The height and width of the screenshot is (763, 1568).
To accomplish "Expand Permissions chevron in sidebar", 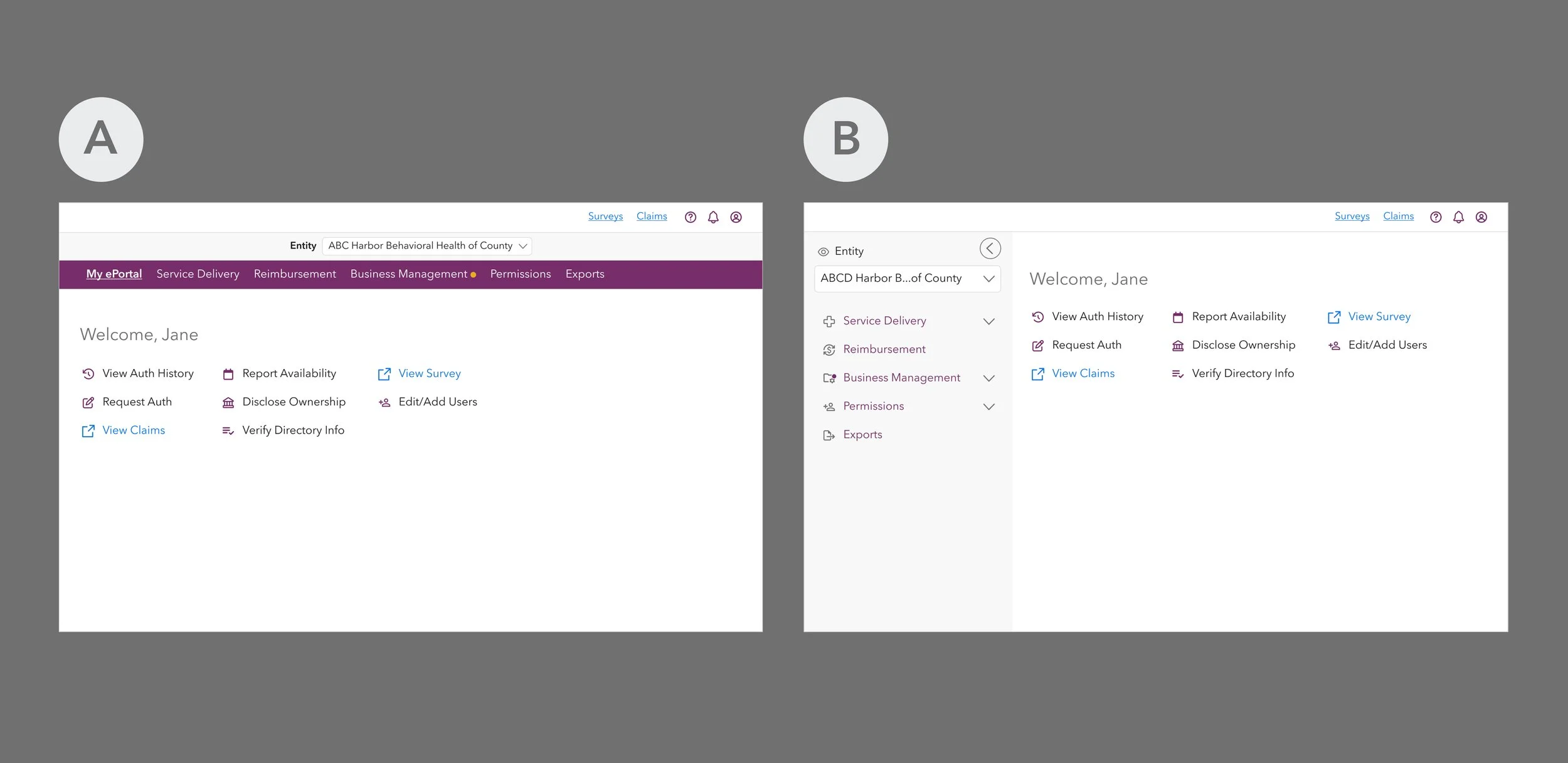I will pyautogui.click(x=988, y=407).
